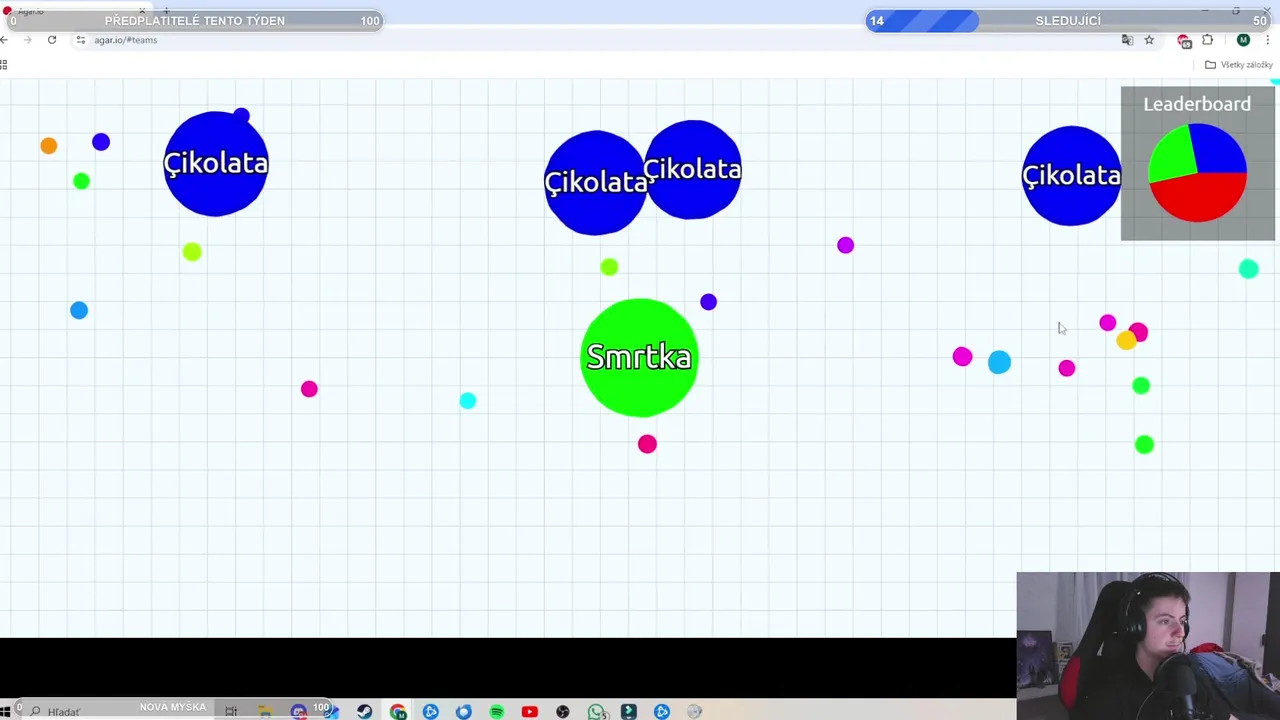Reload the agar.io page
Image resolution: width=1280 pixels, height=720 pixels.
click(52, 40)
